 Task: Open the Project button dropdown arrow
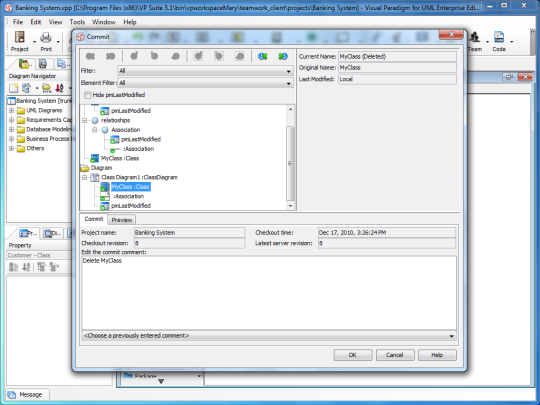click(34, 42)
